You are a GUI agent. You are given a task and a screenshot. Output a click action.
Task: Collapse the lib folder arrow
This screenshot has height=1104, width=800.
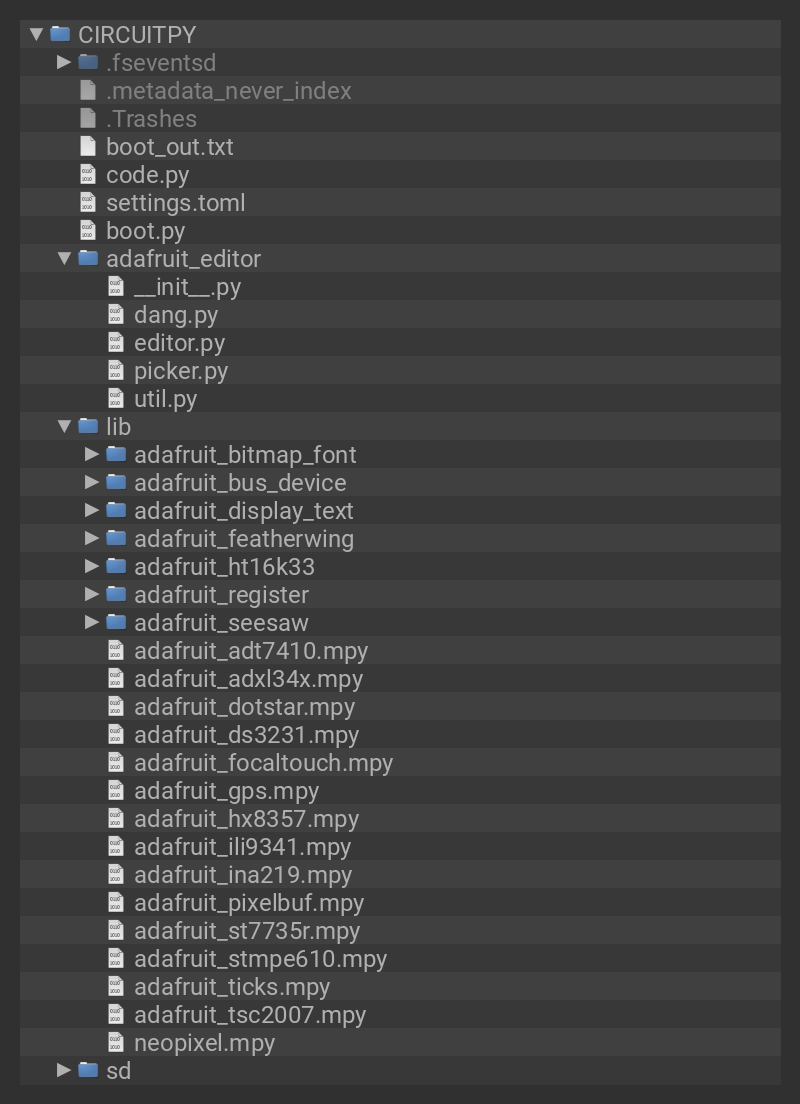tap(64, 426)
